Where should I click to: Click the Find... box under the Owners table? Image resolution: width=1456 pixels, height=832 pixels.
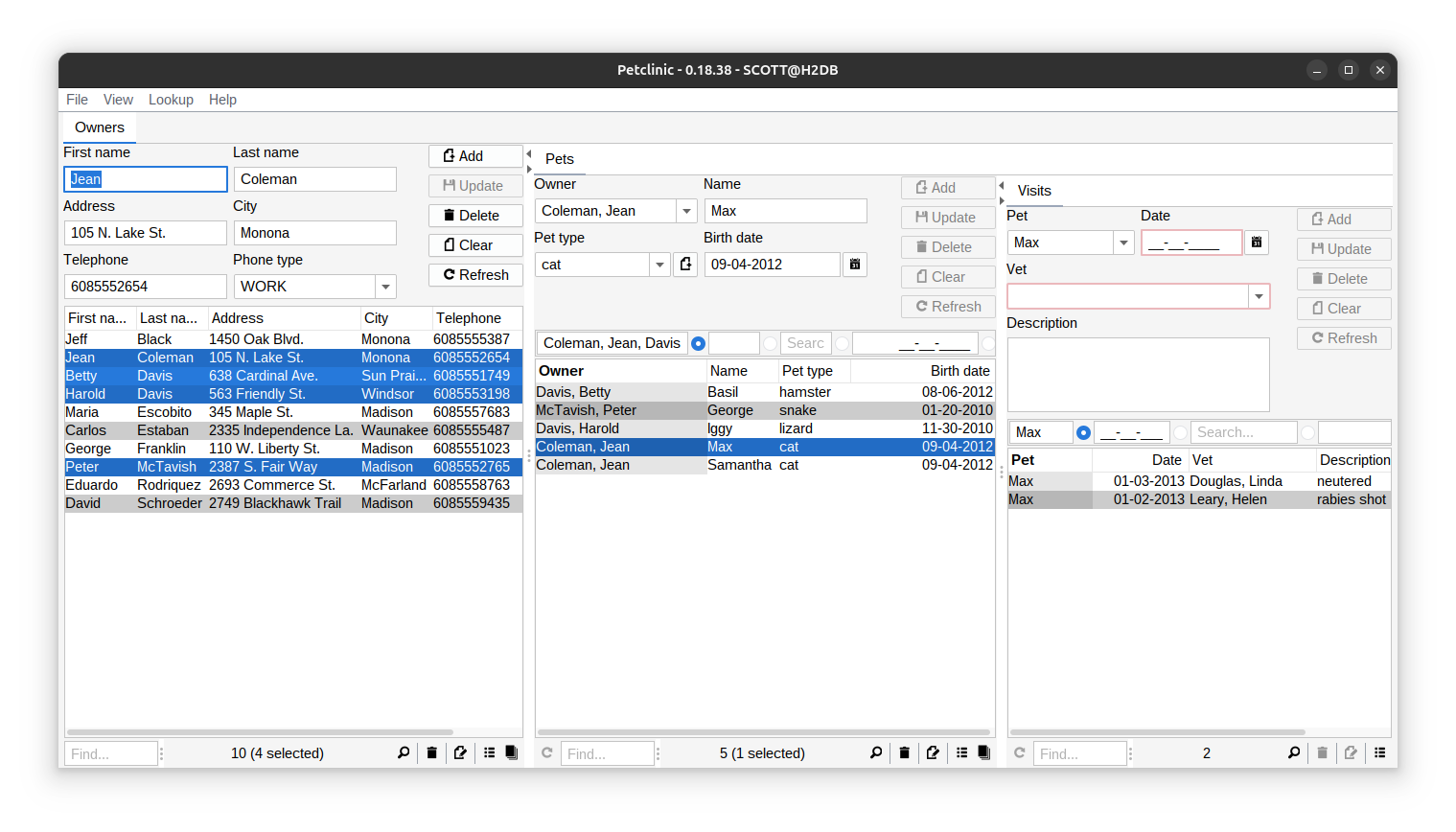click(110, 754)
